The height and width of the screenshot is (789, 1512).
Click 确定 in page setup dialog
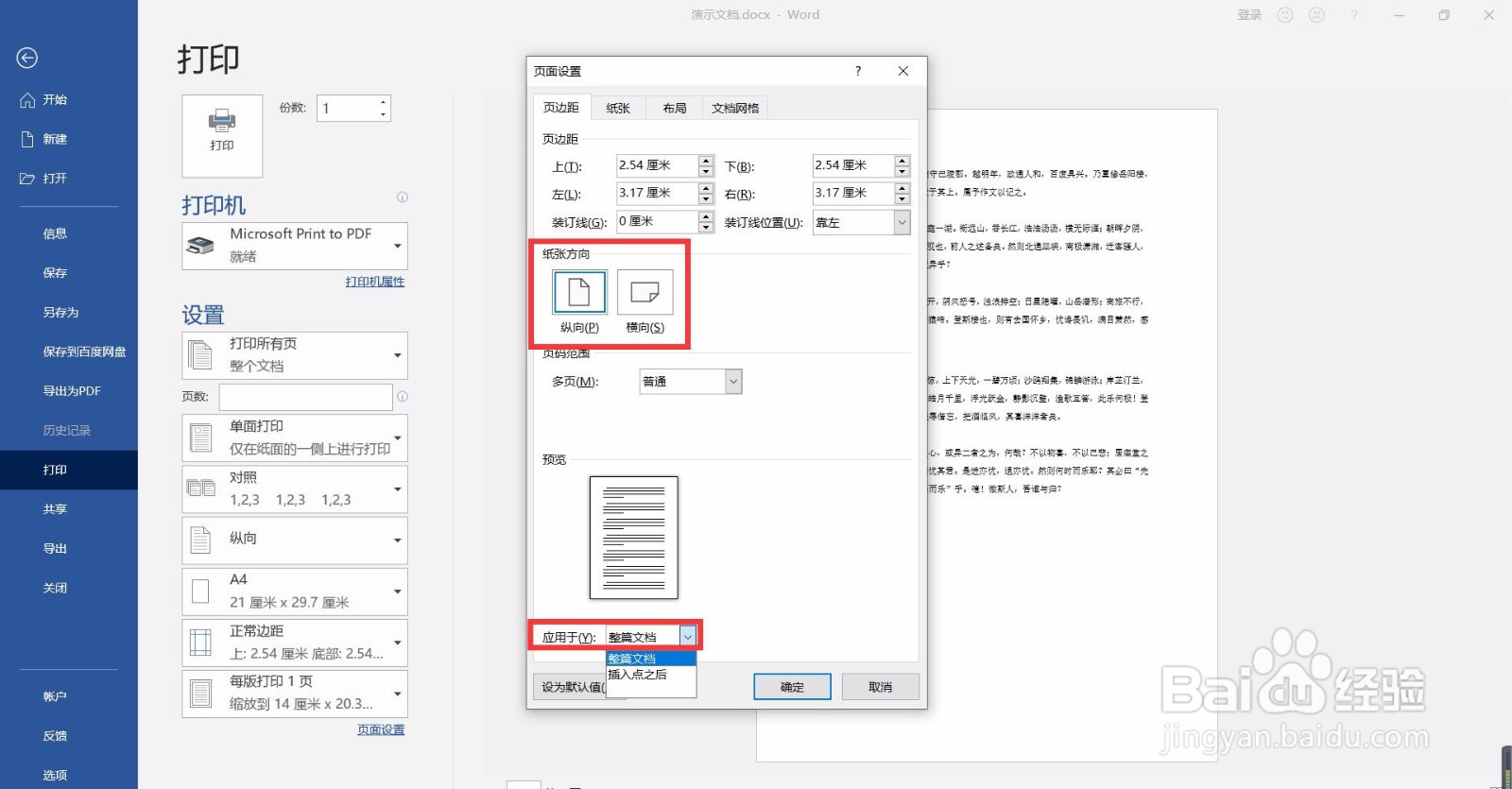coord(792,687)
